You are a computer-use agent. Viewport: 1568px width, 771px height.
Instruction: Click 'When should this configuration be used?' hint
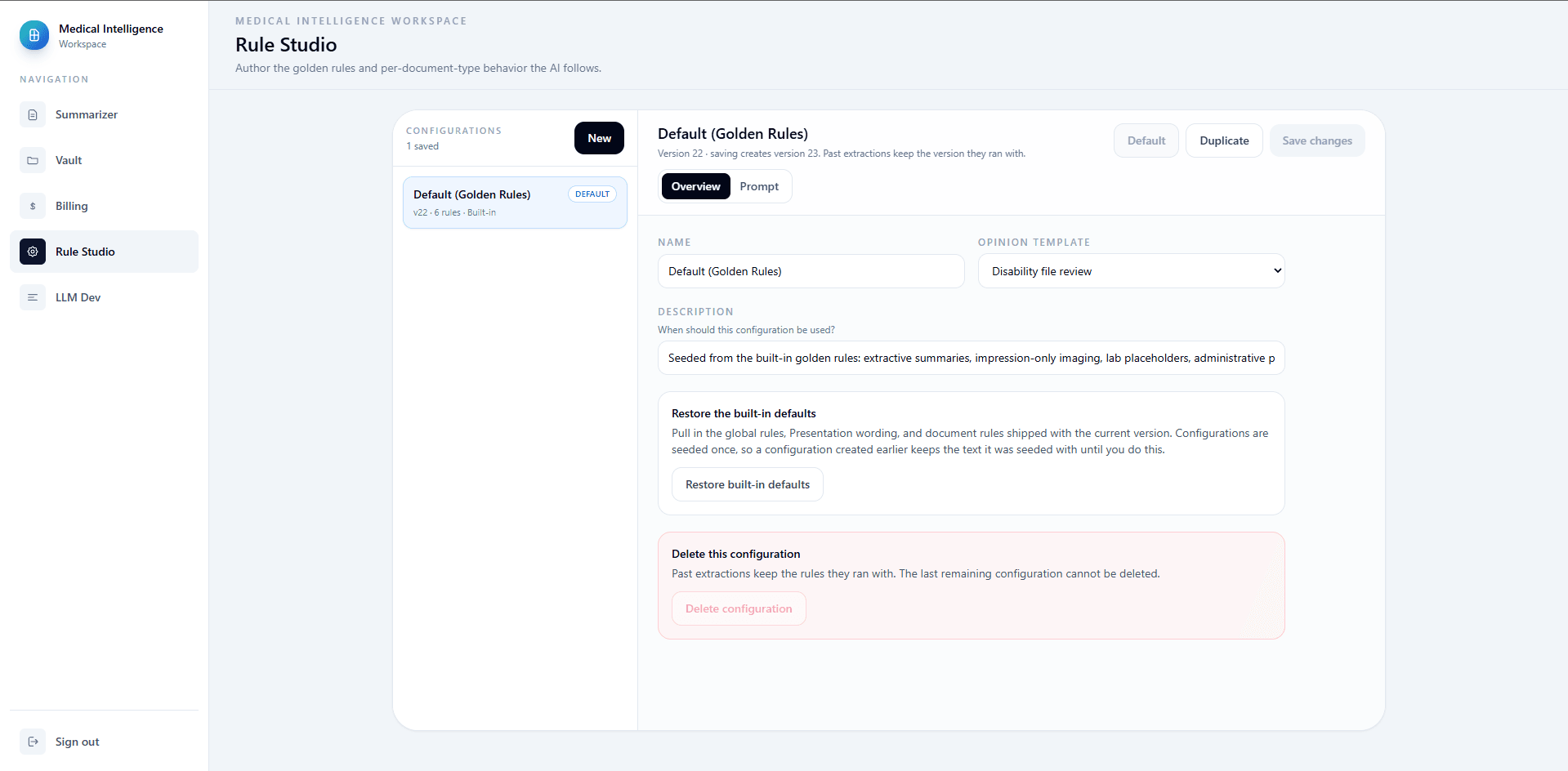[x=746, y=330]
